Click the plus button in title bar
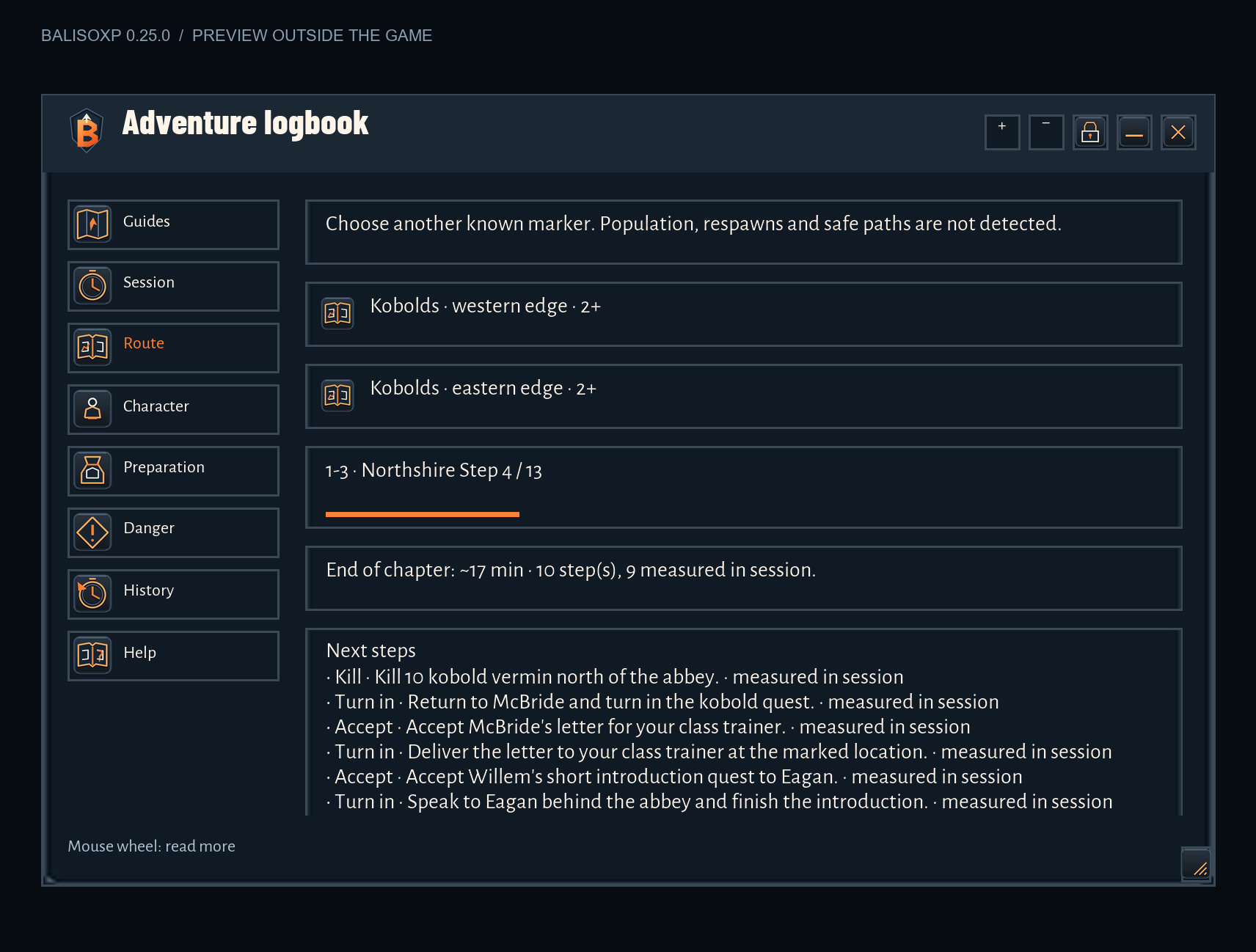The height and width of the screenshot is (952, 1256). click(x=1002, y=132)
